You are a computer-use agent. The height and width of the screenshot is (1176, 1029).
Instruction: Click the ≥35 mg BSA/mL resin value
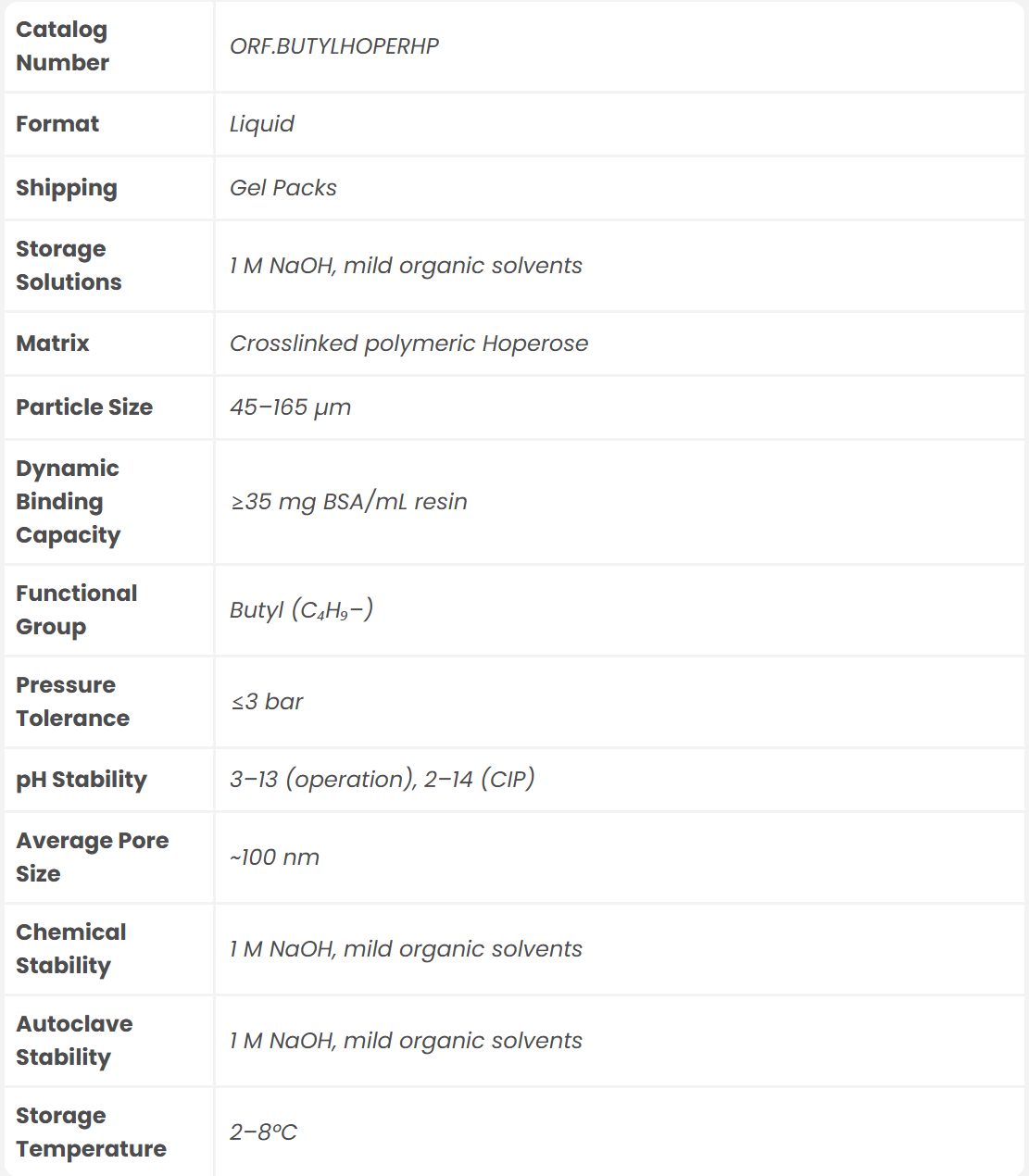(349, 502)
